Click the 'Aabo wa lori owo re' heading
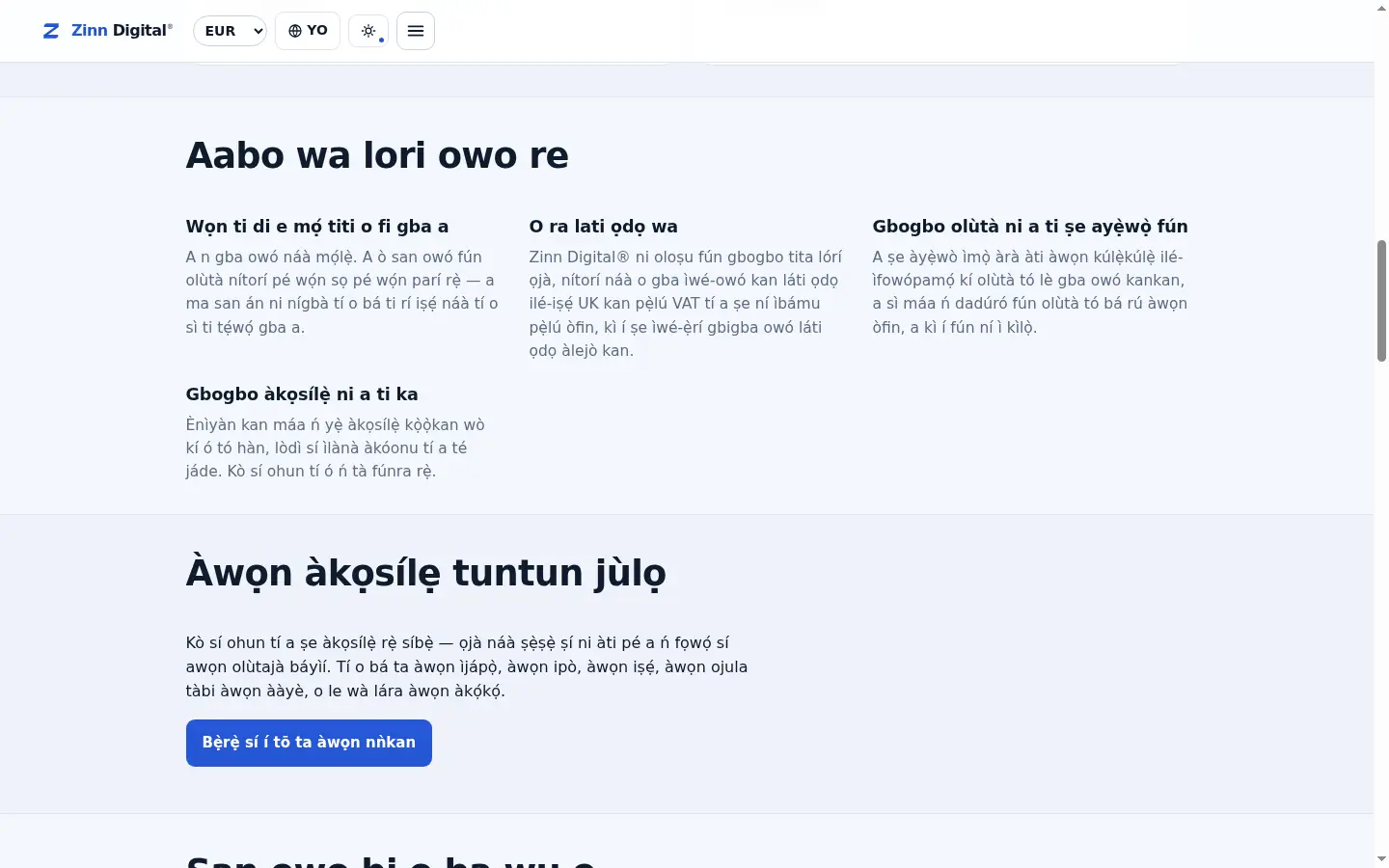The width and height of the screenshot is (1389, 868). pos(377,155)
